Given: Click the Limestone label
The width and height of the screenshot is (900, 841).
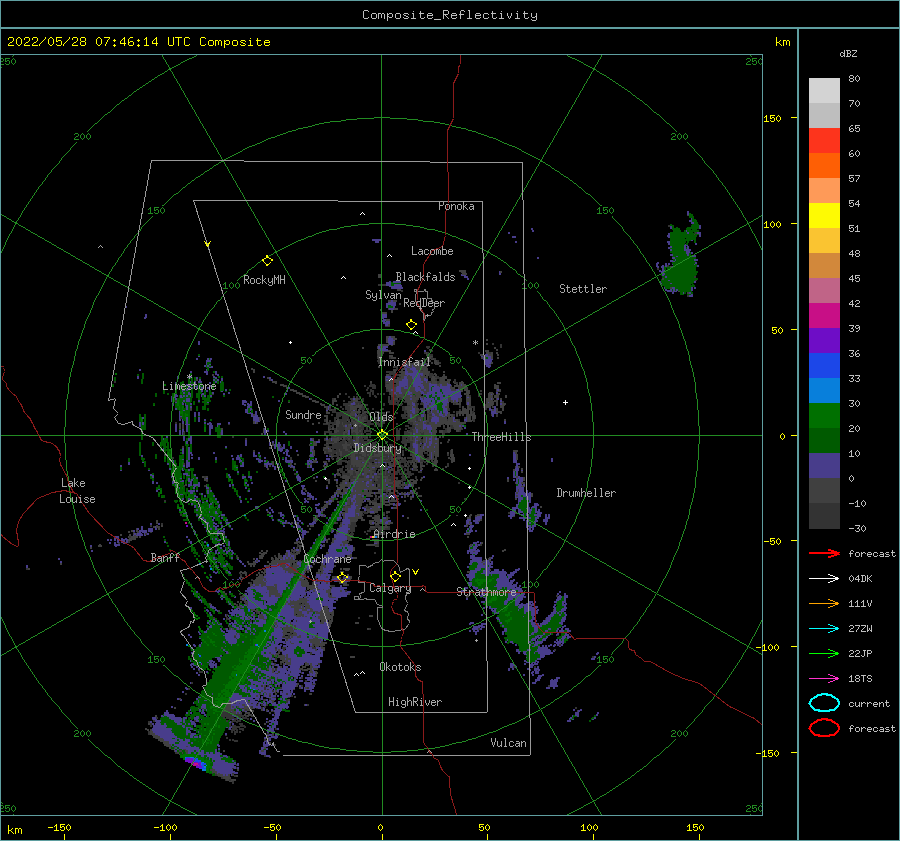Looking at the screenshot, I should coord(189,386).
